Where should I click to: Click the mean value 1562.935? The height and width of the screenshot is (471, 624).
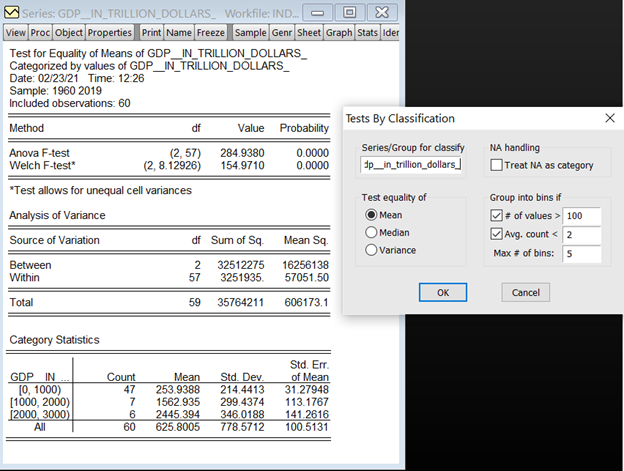(x=177, y=402)
